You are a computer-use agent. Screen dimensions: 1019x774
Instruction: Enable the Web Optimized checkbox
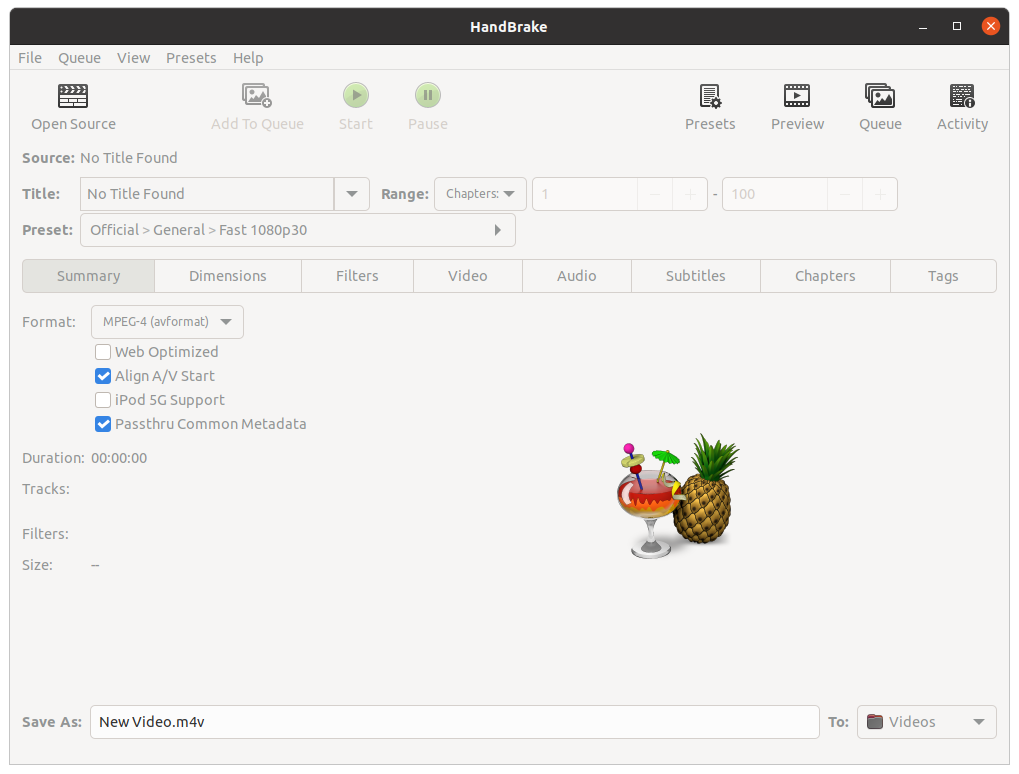(103, 352)
